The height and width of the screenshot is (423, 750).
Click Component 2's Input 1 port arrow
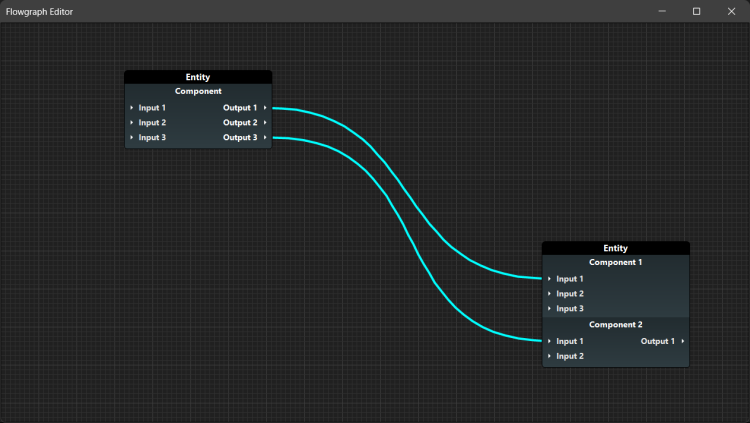tap(549, 342)
